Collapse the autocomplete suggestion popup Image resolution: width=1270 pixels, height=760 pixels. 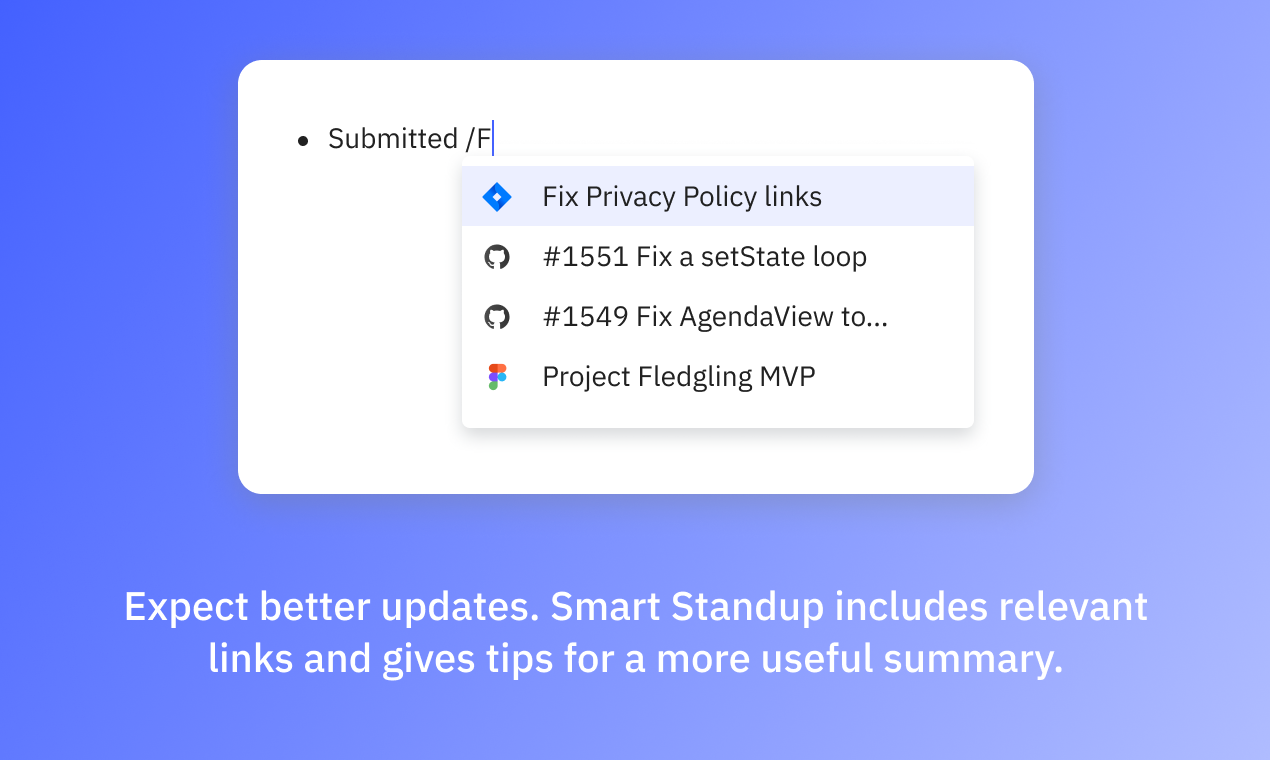pos(717,294)
